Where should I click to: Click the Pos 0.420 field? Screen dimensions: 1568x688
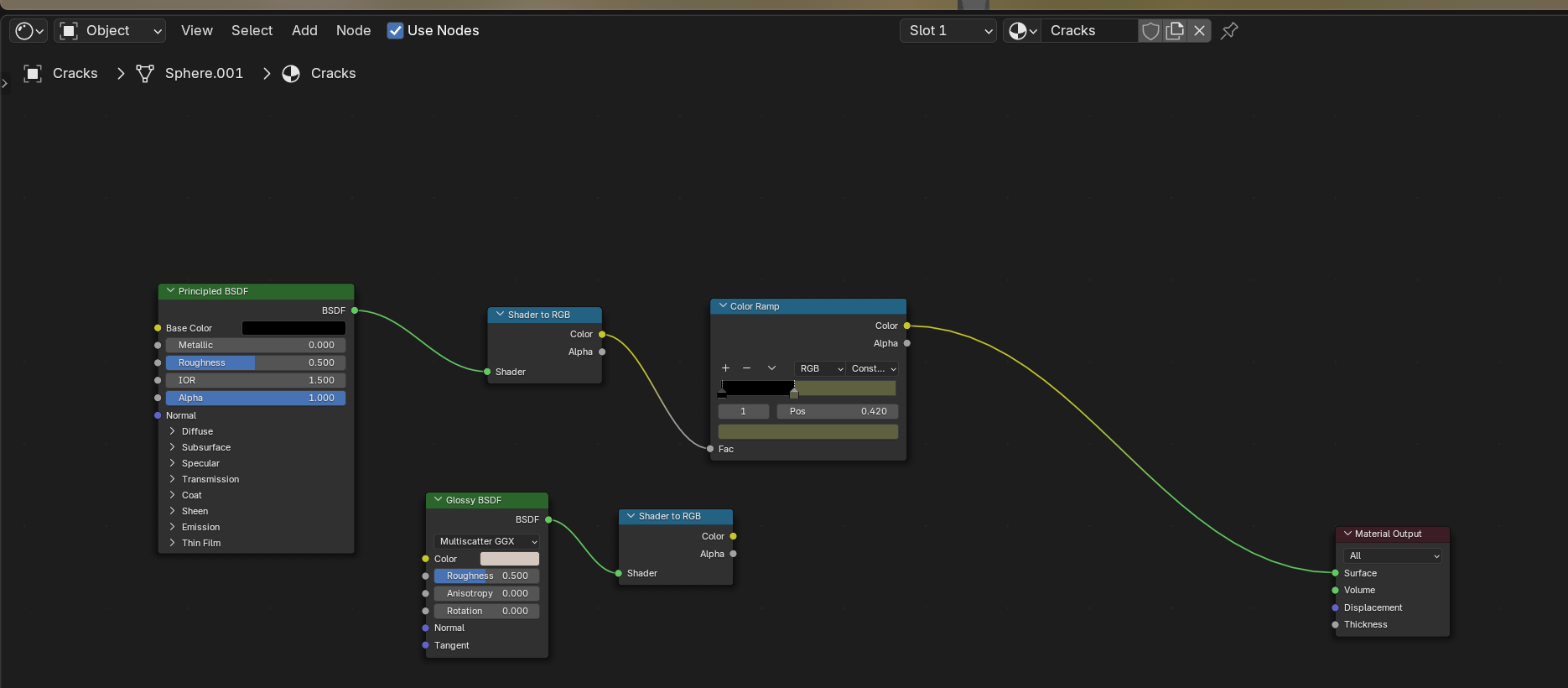click(838, 411)
